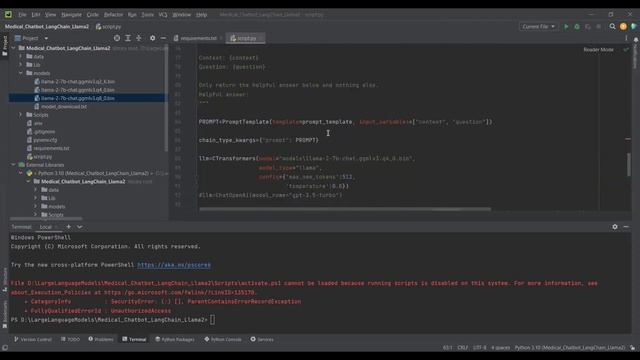Open the Problems tool window

pos(100,339)
